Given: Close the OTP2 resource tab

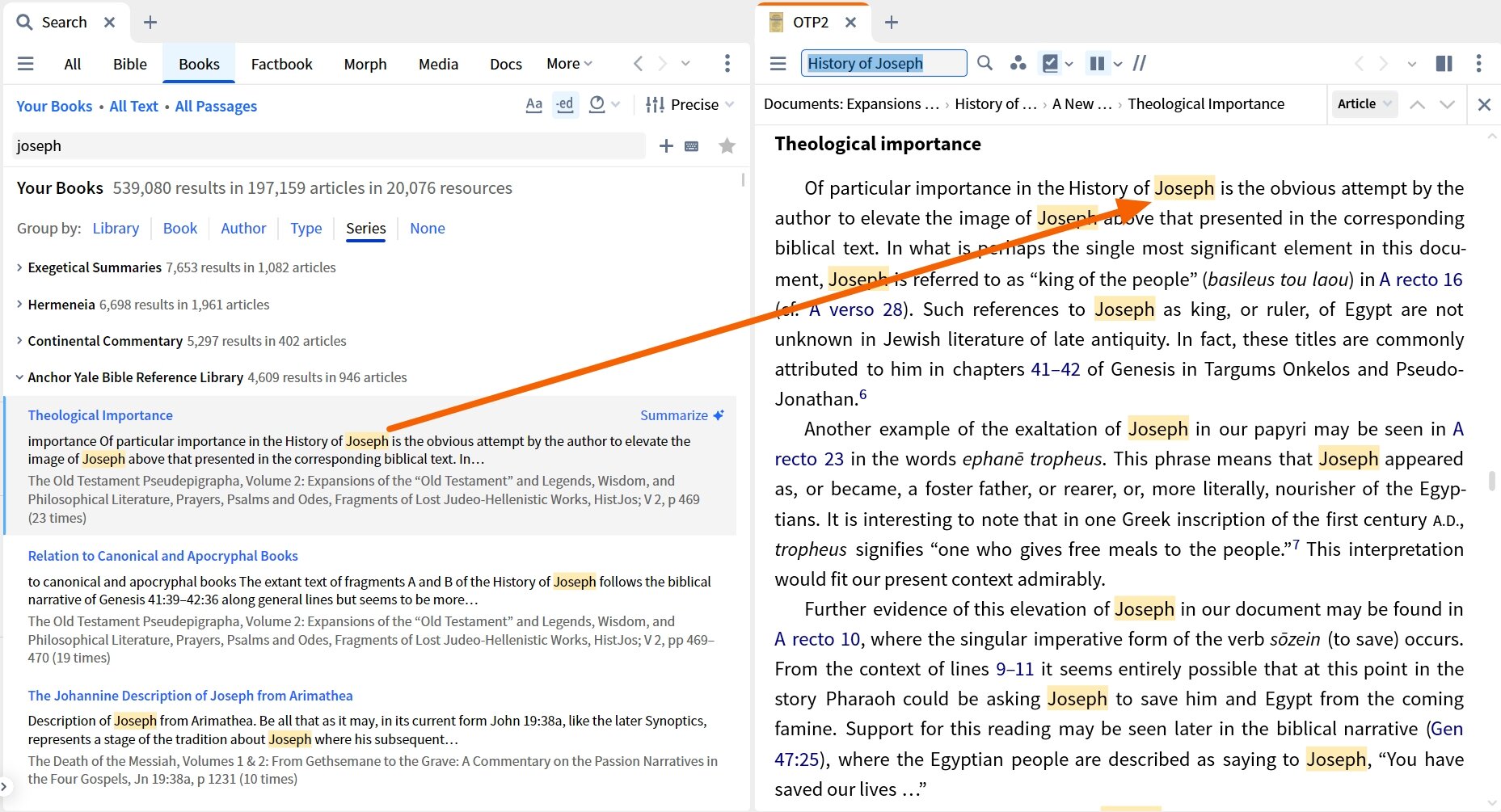Looking at the screenshot, I should click(850, 23).
